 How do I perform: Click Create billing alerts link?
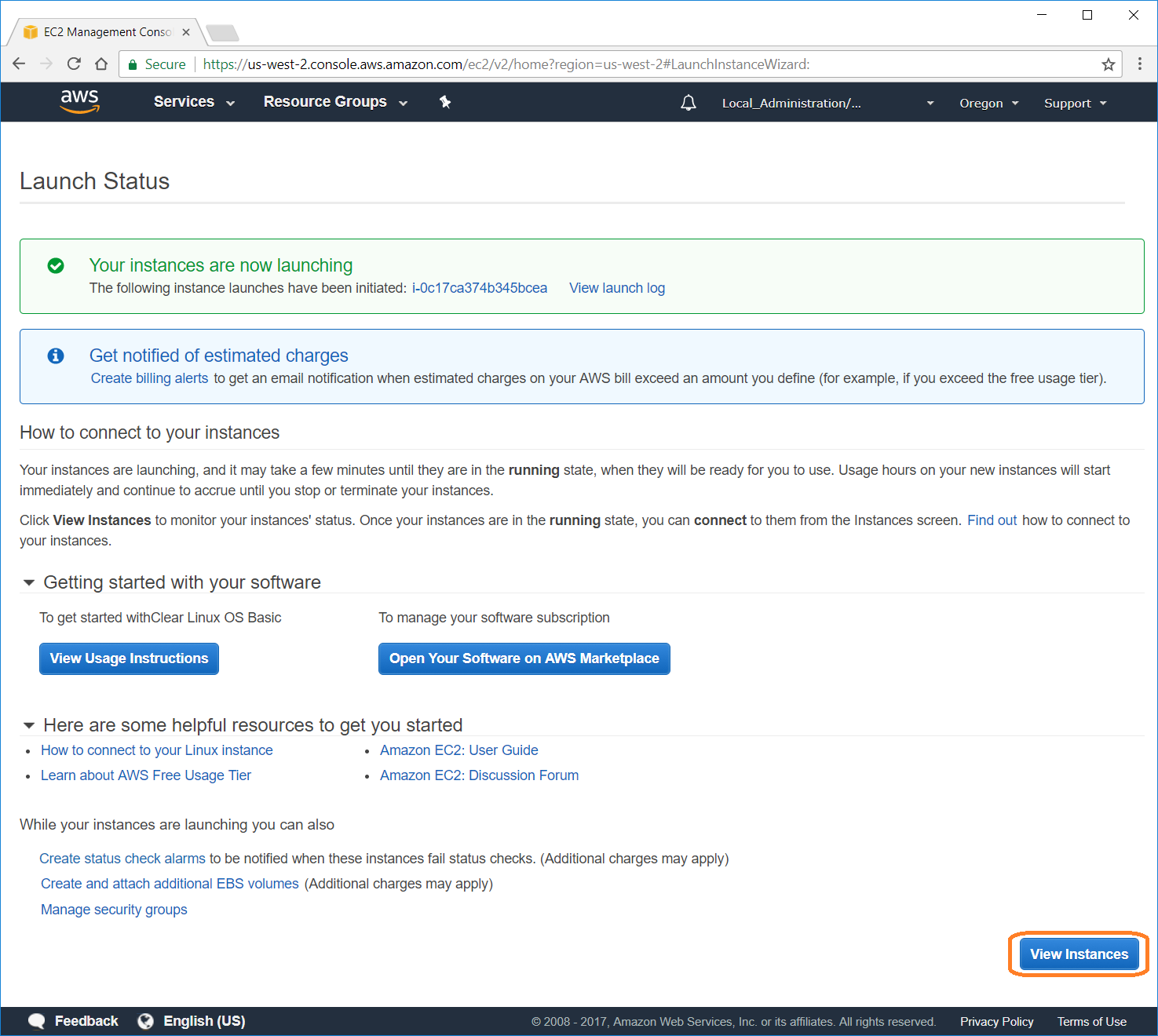pyautogui.click(x=149, y=378)
